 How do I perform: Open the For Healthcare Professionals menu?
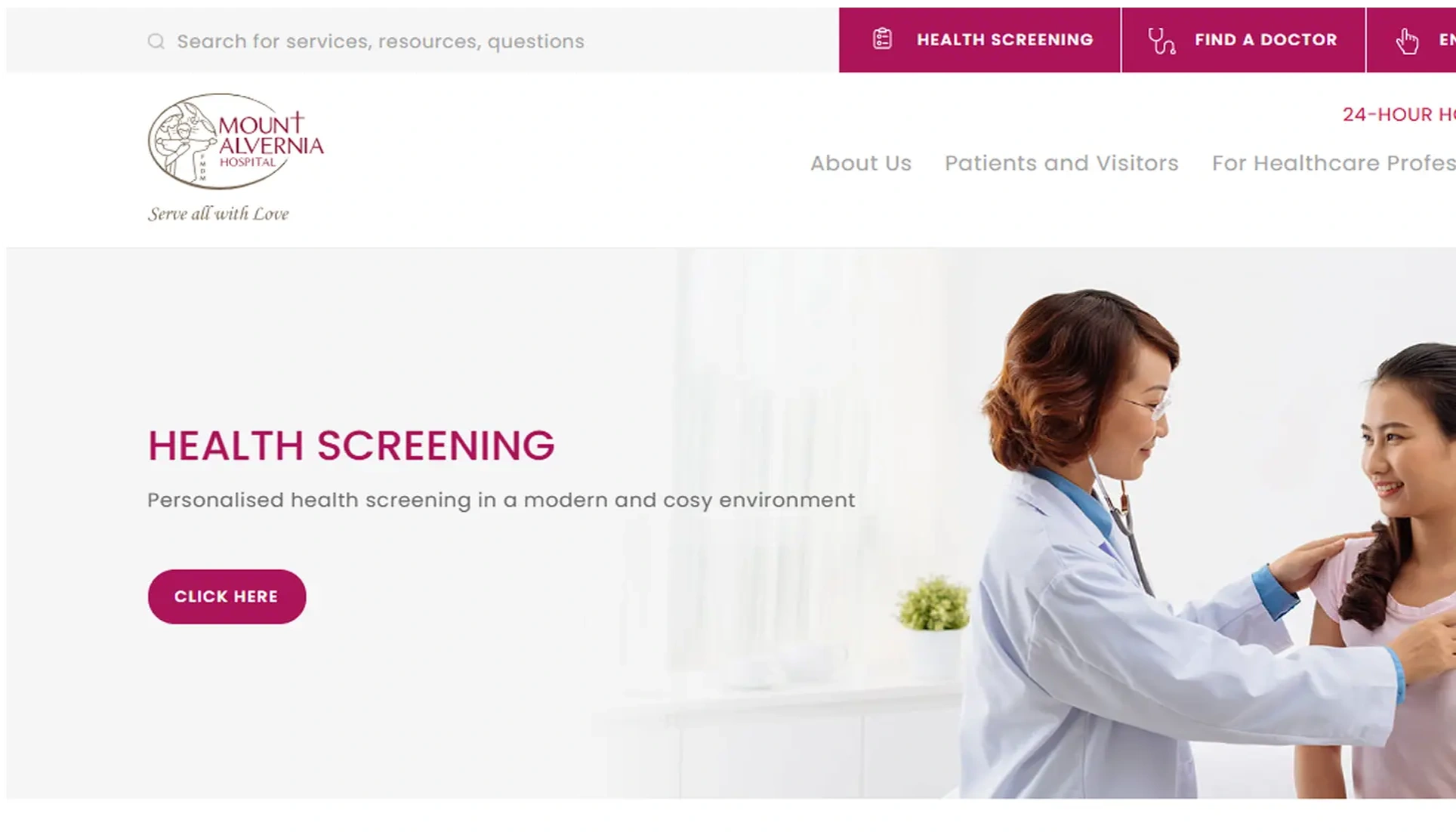pos(1334,163)
